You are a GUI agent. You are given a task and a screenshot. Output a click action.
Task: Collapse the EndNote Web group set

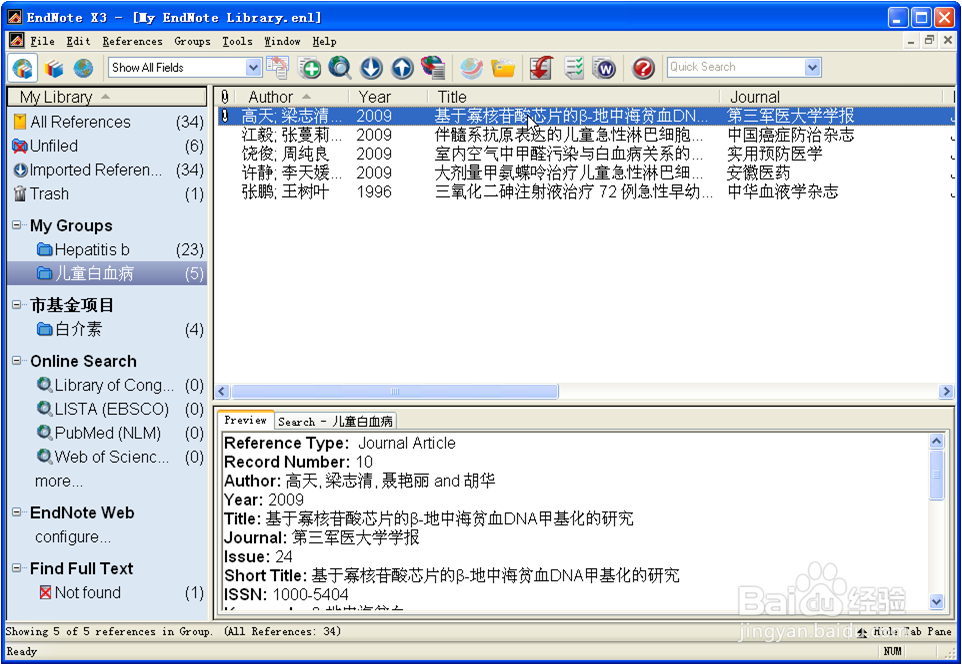[17, 512]
